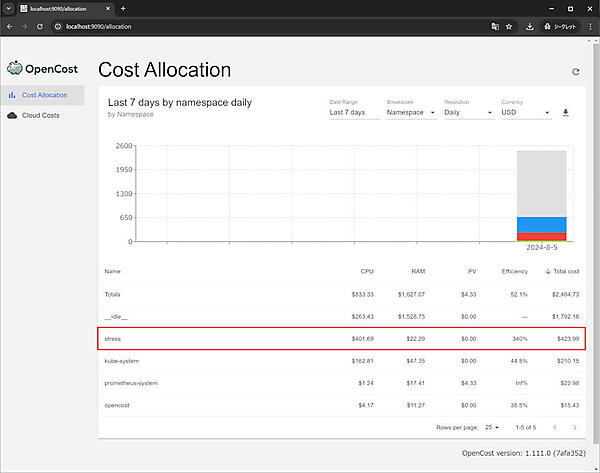Download the cost report as CSV

(566, 112)
